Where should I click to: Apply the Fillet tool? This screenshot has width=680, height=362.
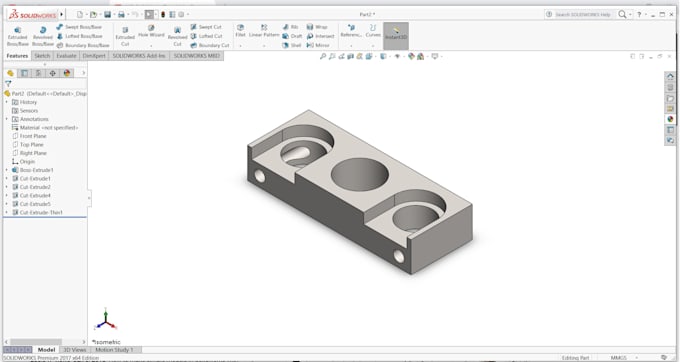pos(240,31)
